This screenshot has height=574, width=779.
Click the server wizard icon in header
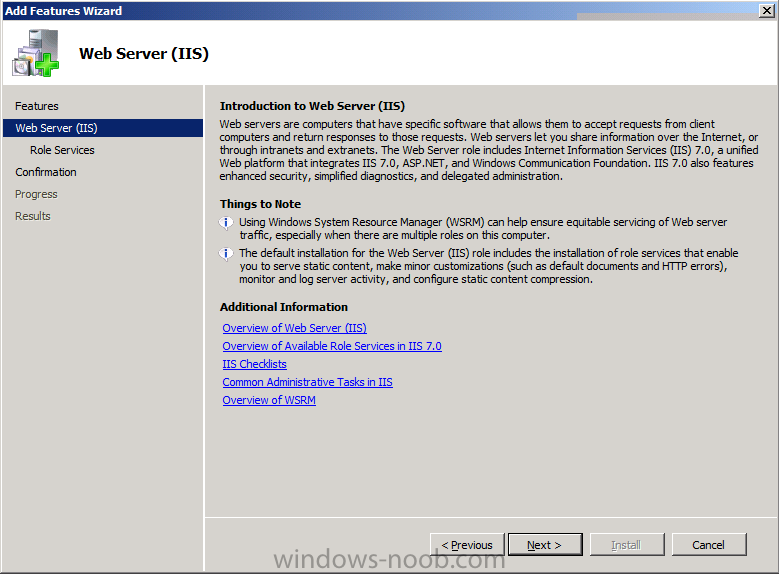point(36,53)
